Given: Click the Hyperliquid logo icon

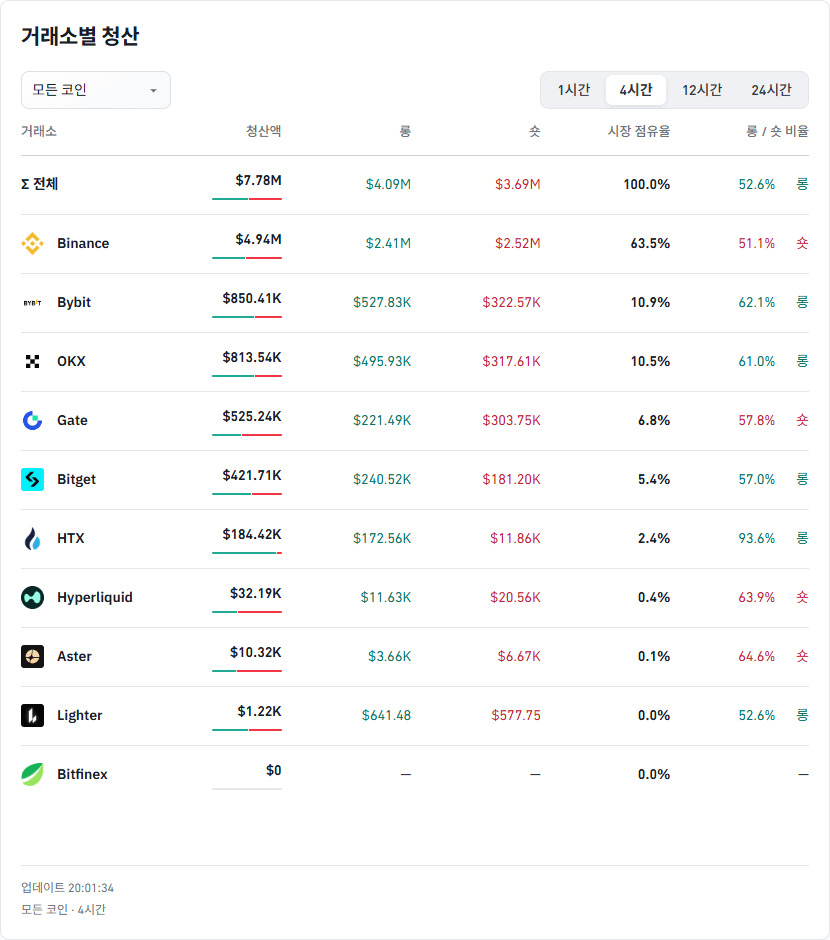Looking at the screenshot, I should click(x=32, y=598).
